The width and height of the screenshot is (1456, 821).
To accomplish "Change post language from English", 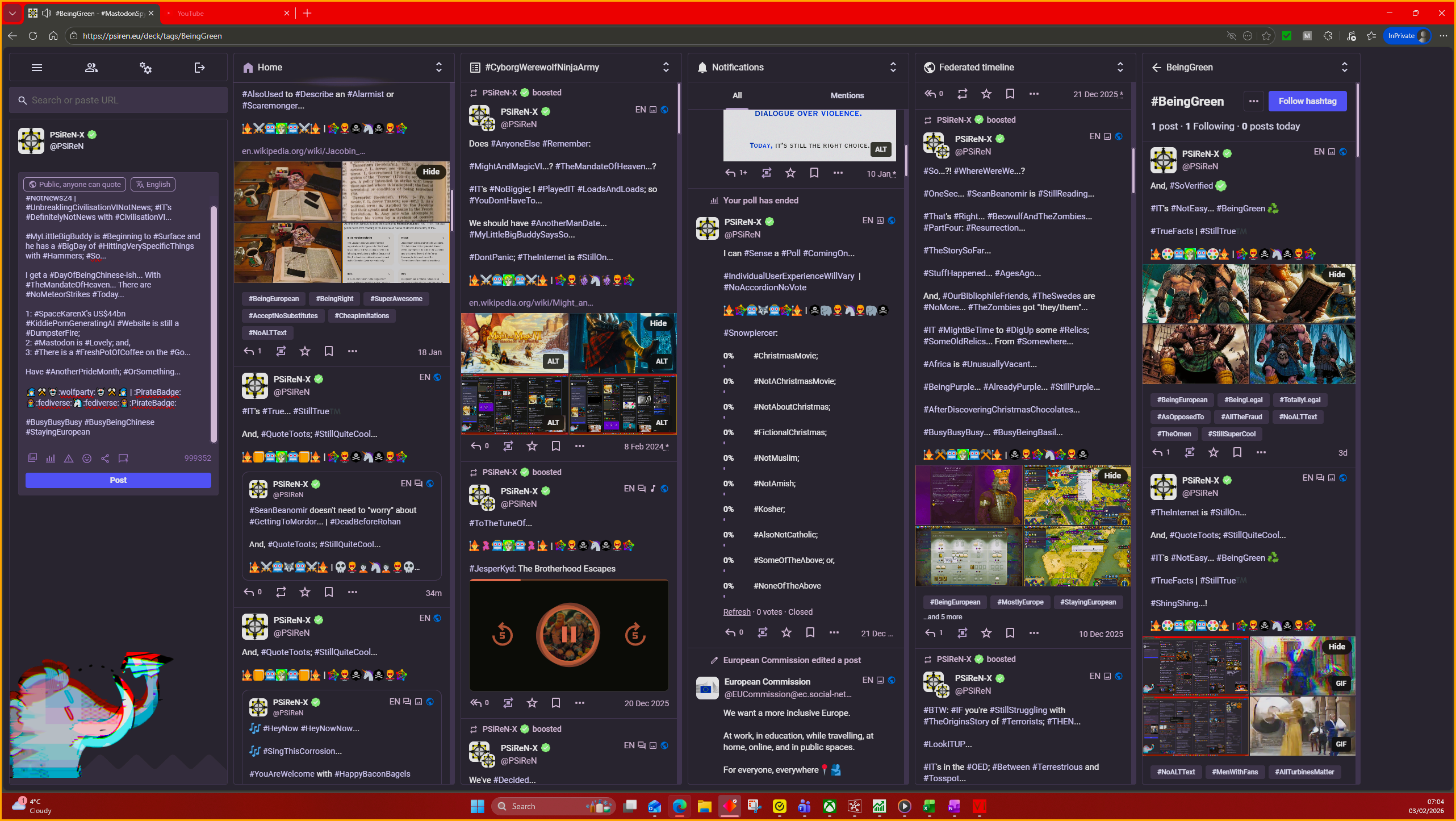I will coord(153,184).
